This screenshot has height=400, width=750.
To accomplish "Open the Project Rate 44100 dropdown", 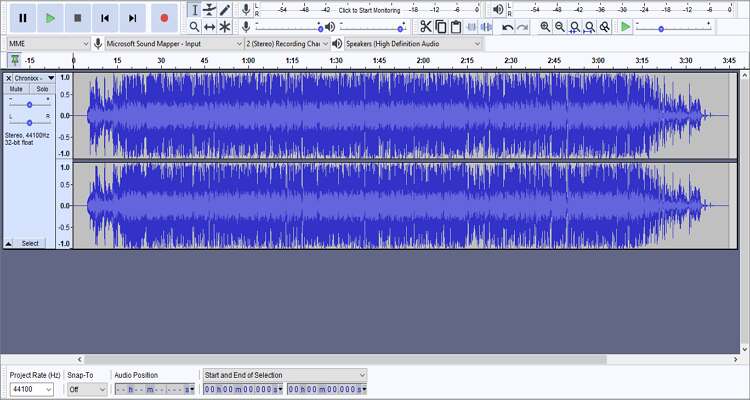I will (x=32, y=389).
